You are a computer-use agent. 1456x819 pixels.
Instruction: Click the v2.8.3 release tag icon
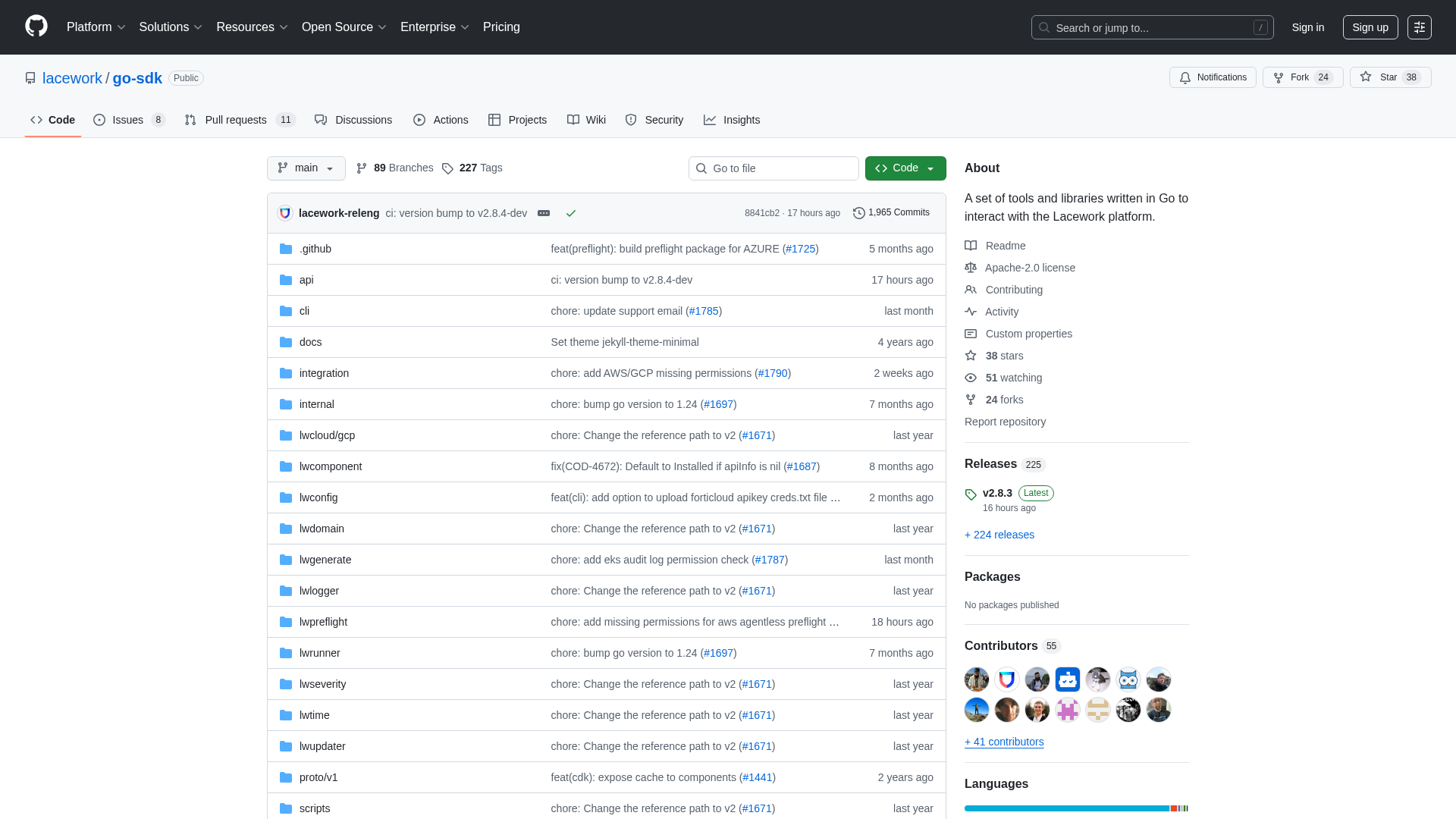pyautogui.click(x=971, y=494)
